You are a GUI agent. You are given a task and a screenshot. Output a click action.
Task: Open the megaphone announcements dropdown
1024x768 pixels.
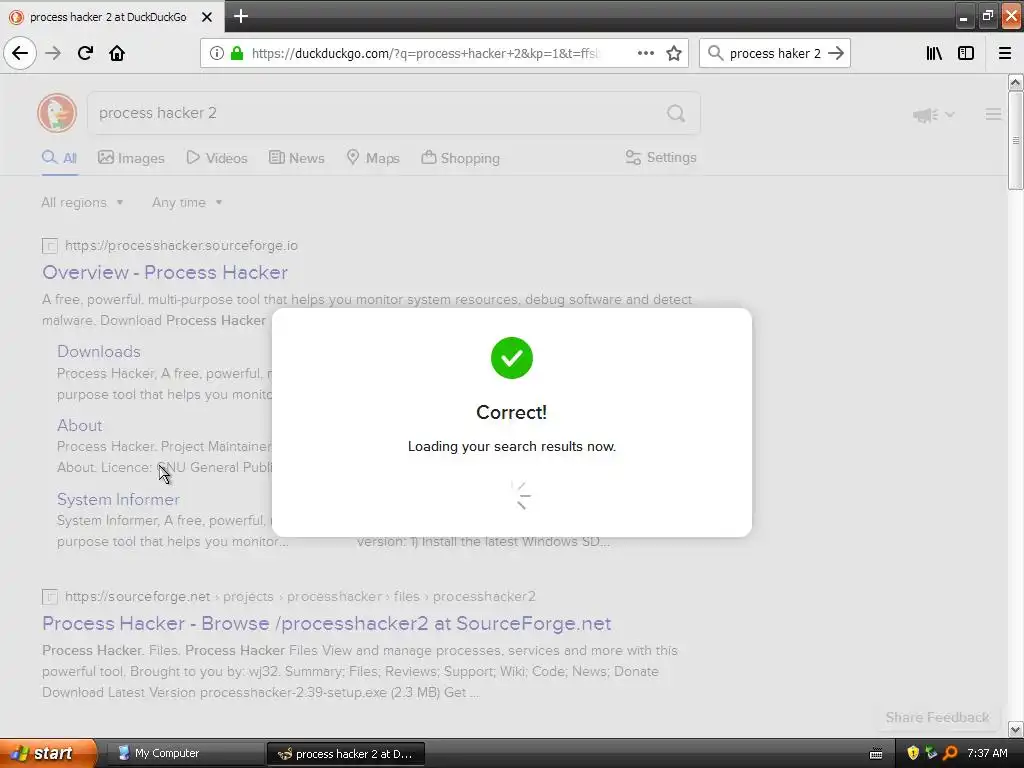pos(934,115)
